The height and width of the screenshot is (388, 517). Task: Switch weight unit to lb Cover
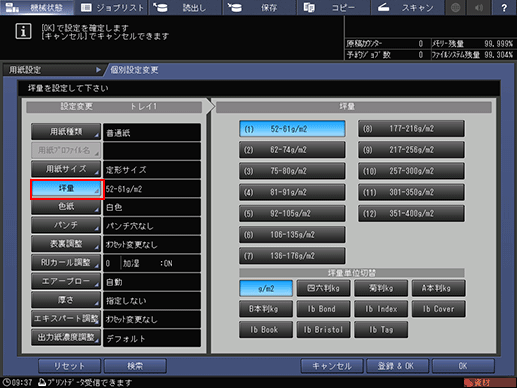click(439, 309)
